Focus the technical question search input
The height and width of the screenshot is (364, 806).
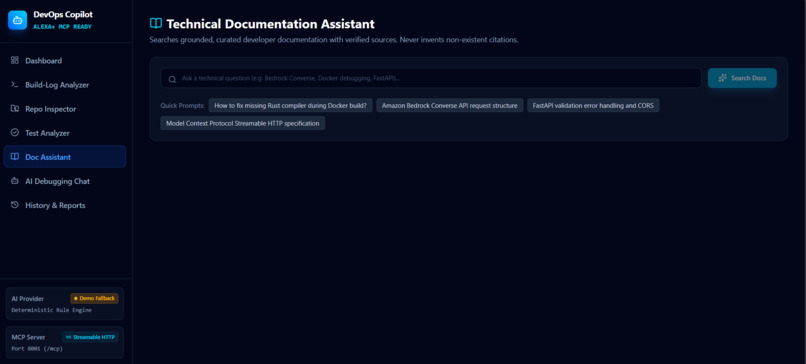click(431, 78)
